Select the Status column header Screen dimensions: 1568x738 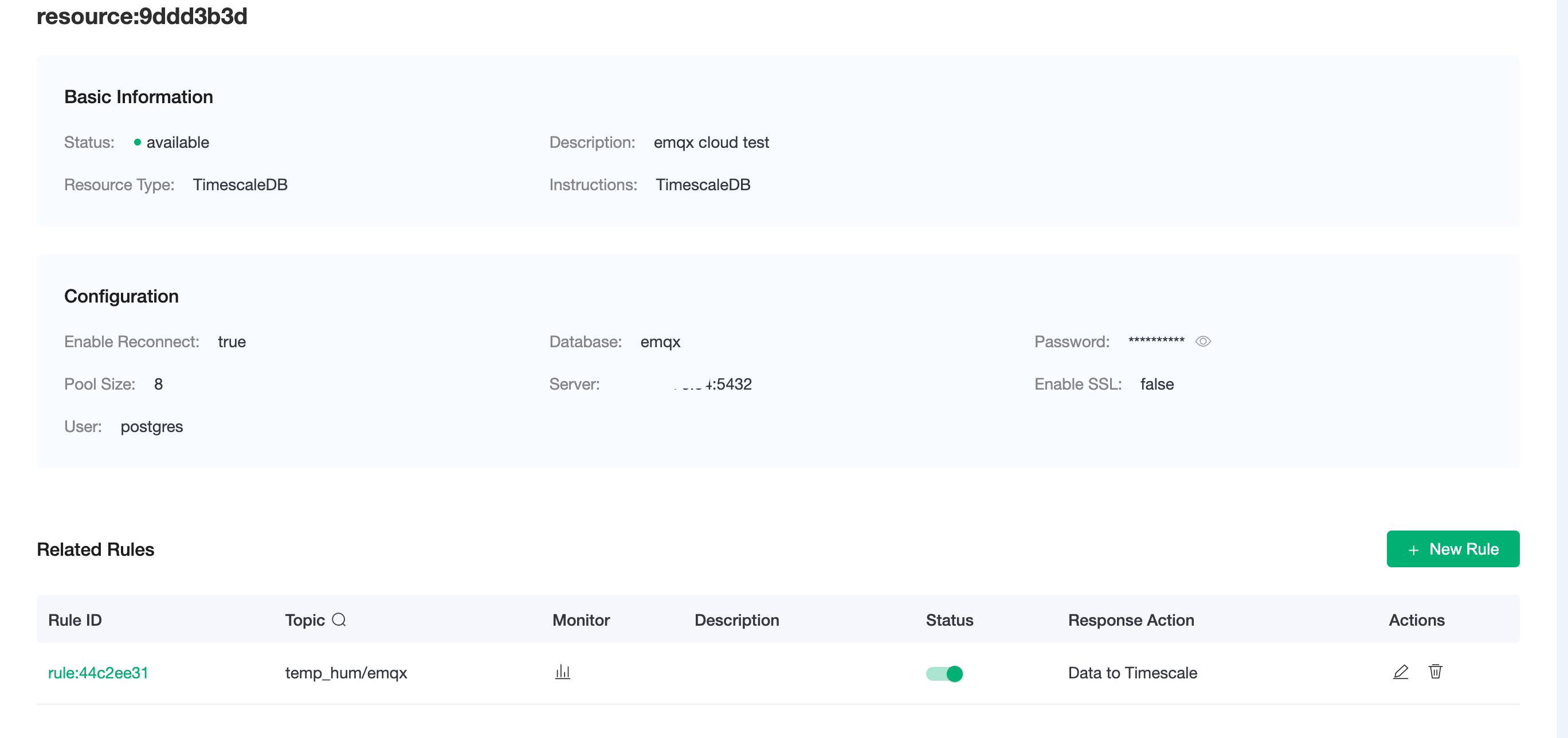[949, 620]
